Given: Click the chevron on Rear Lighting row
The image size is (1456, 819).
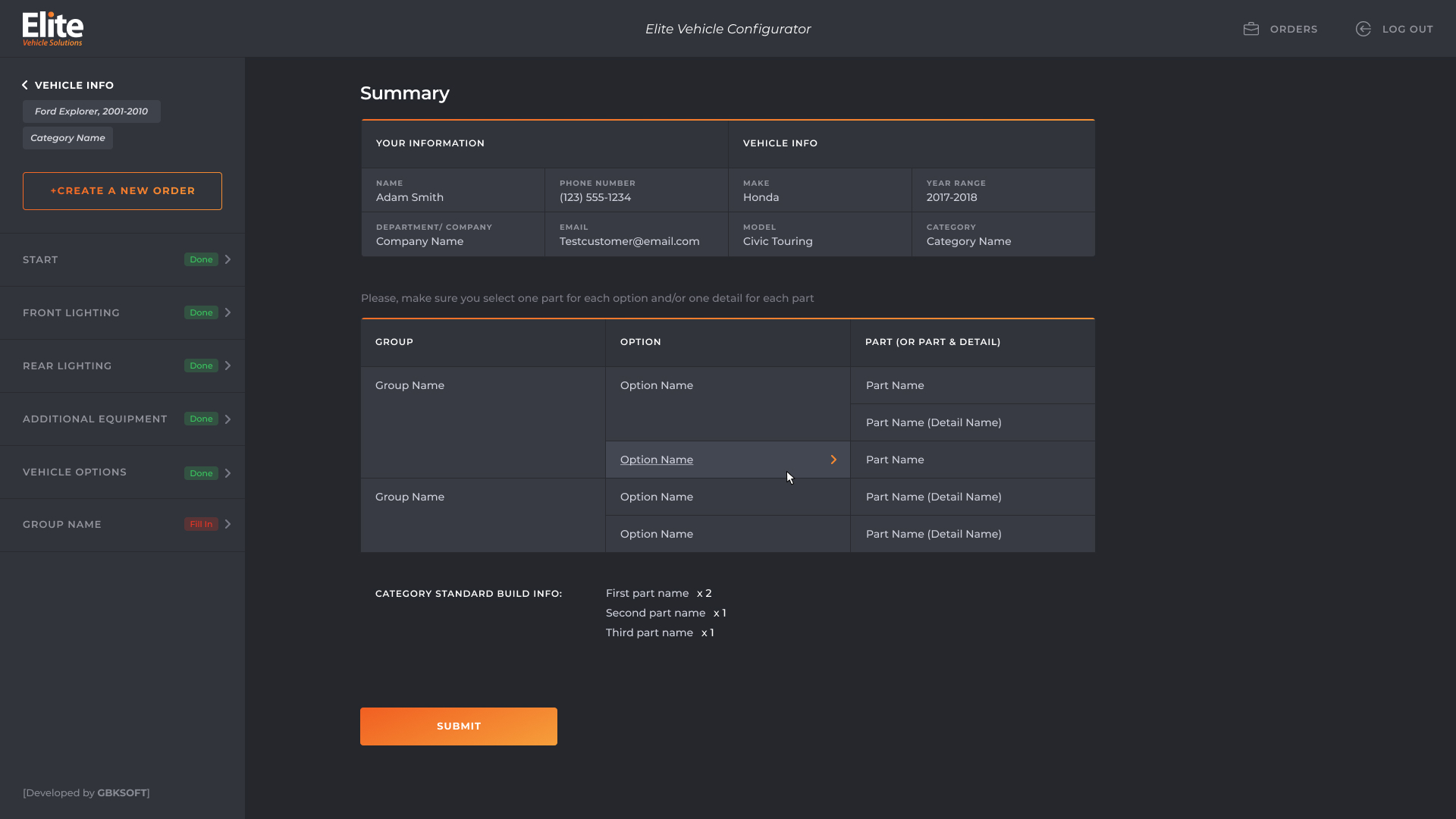Looking at the screenshot, I should 227,366.
